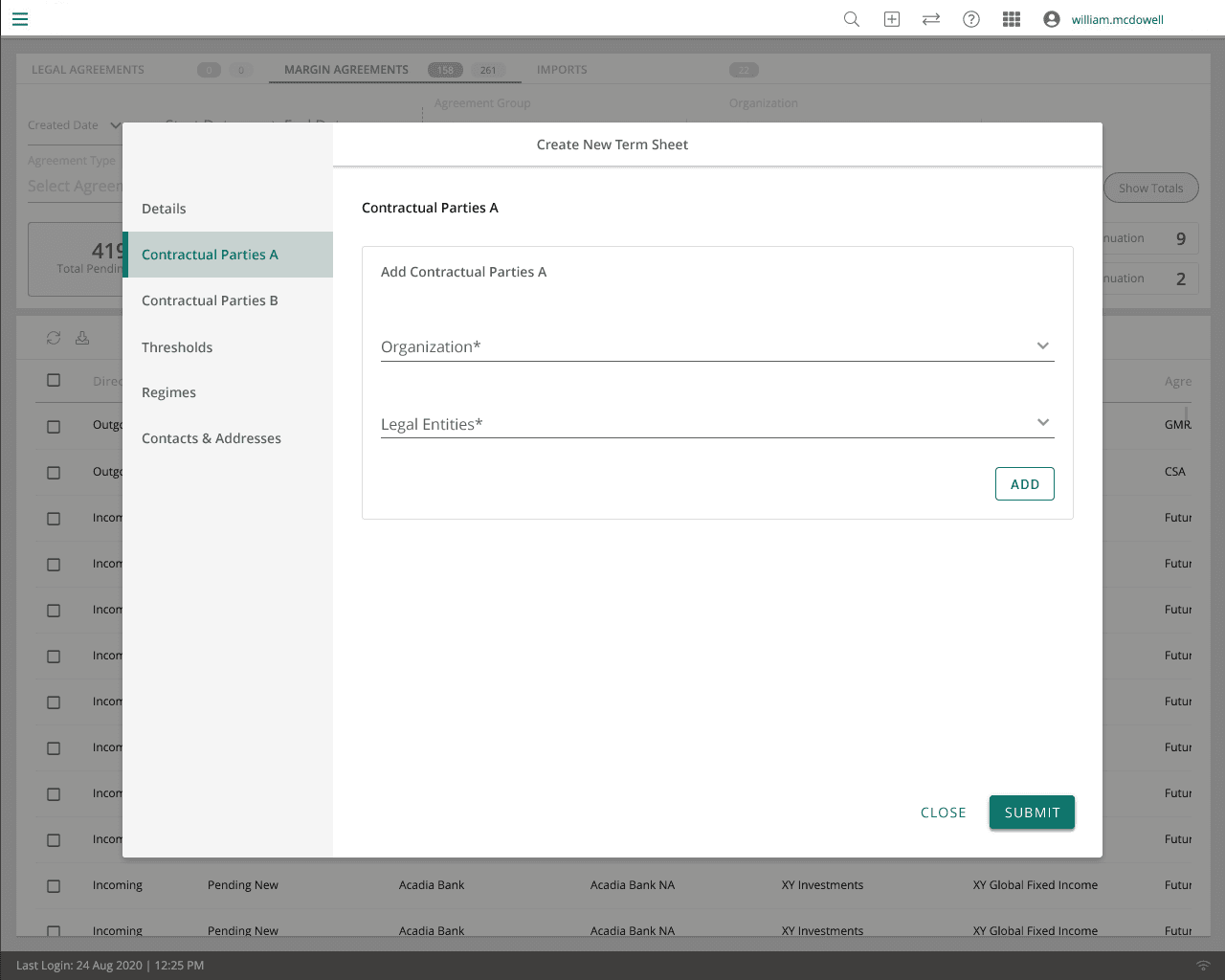Open the apps grid icon
Screen dimensions: 1225x980
[x=1011, y=19]
